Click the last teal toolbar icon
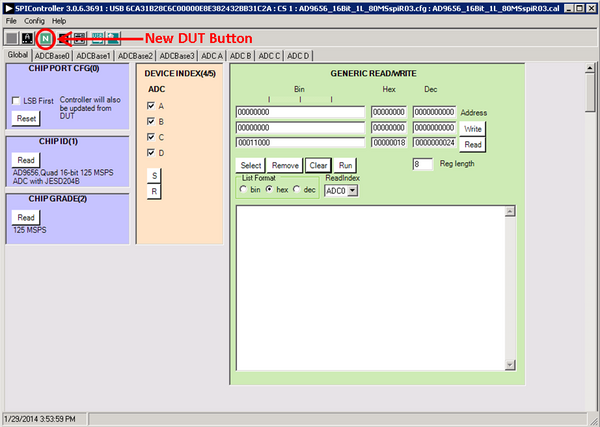Viewport: 600px width, 427px height. pyautogui.click(x=113, y=38)
